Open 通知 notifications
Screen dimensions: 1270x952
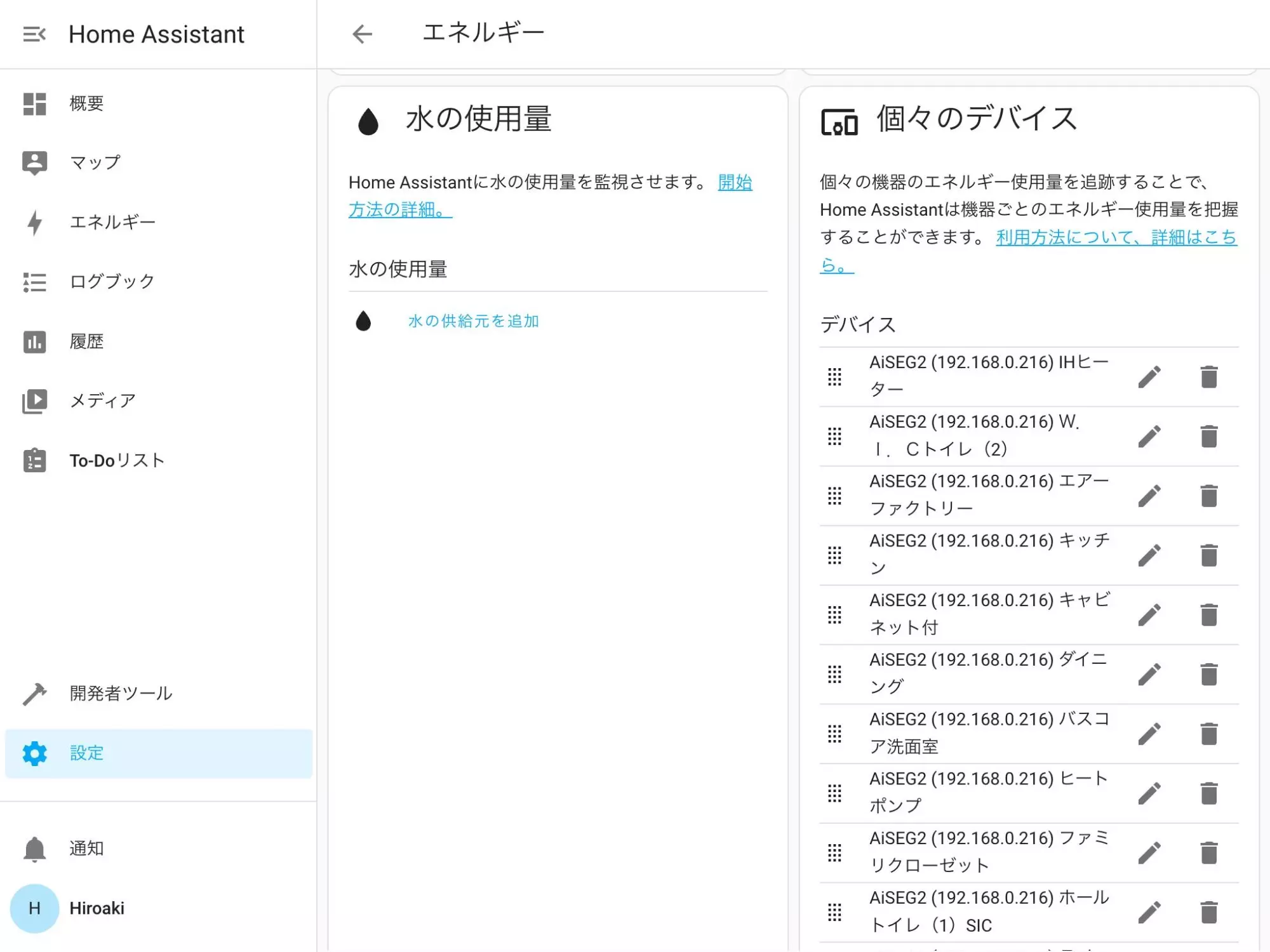coord(159,849)
